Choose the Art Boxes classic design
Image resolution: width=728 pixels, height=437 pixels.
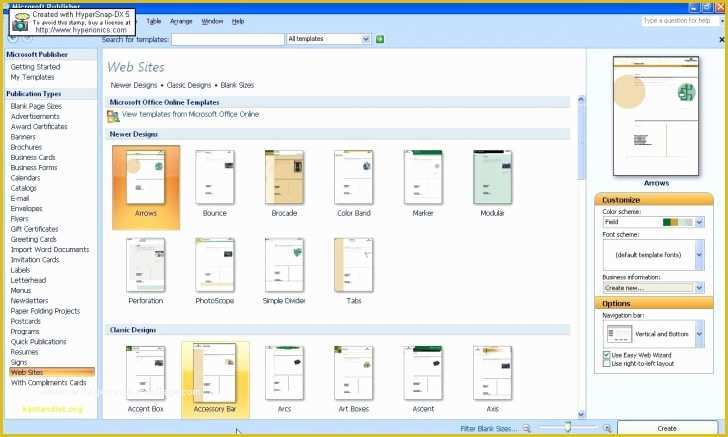[354, 373]
